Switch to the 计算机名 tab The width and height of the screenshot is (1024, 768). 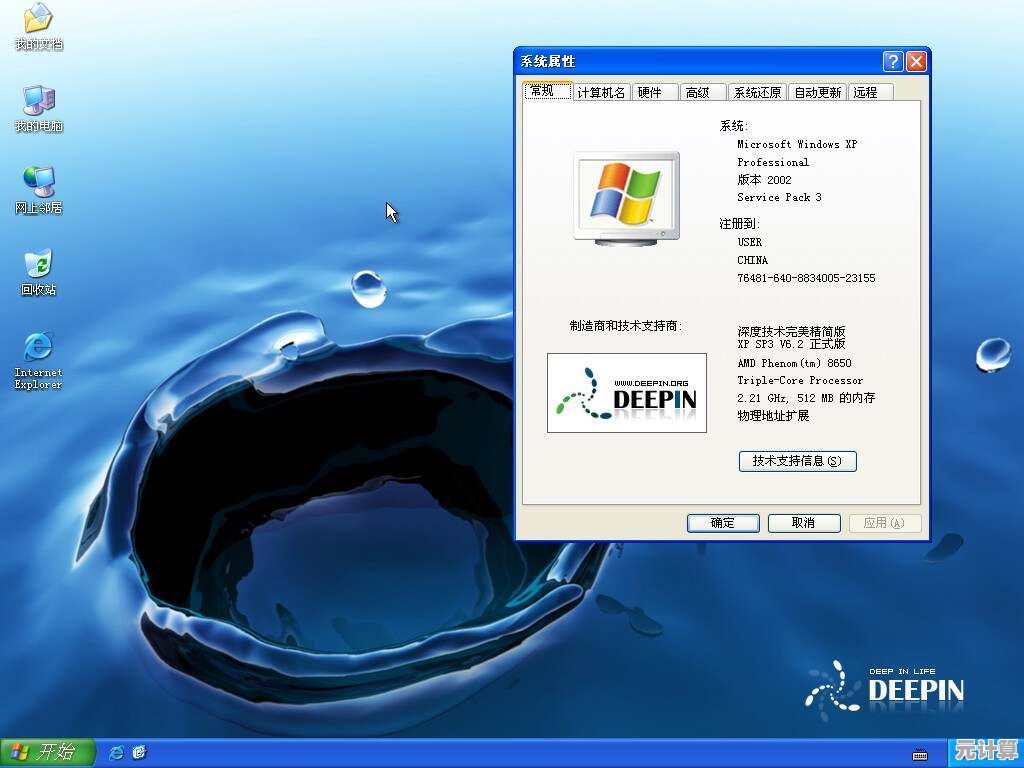tap(601, 92)
